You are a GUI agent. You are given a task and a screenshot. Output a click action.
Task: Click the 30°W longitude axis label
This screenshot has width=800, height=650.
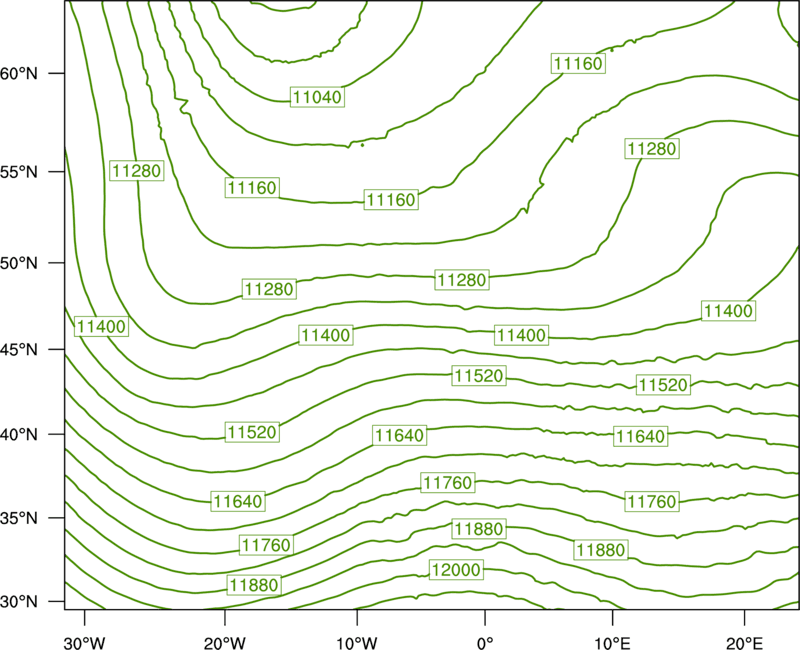click(84, 643)
